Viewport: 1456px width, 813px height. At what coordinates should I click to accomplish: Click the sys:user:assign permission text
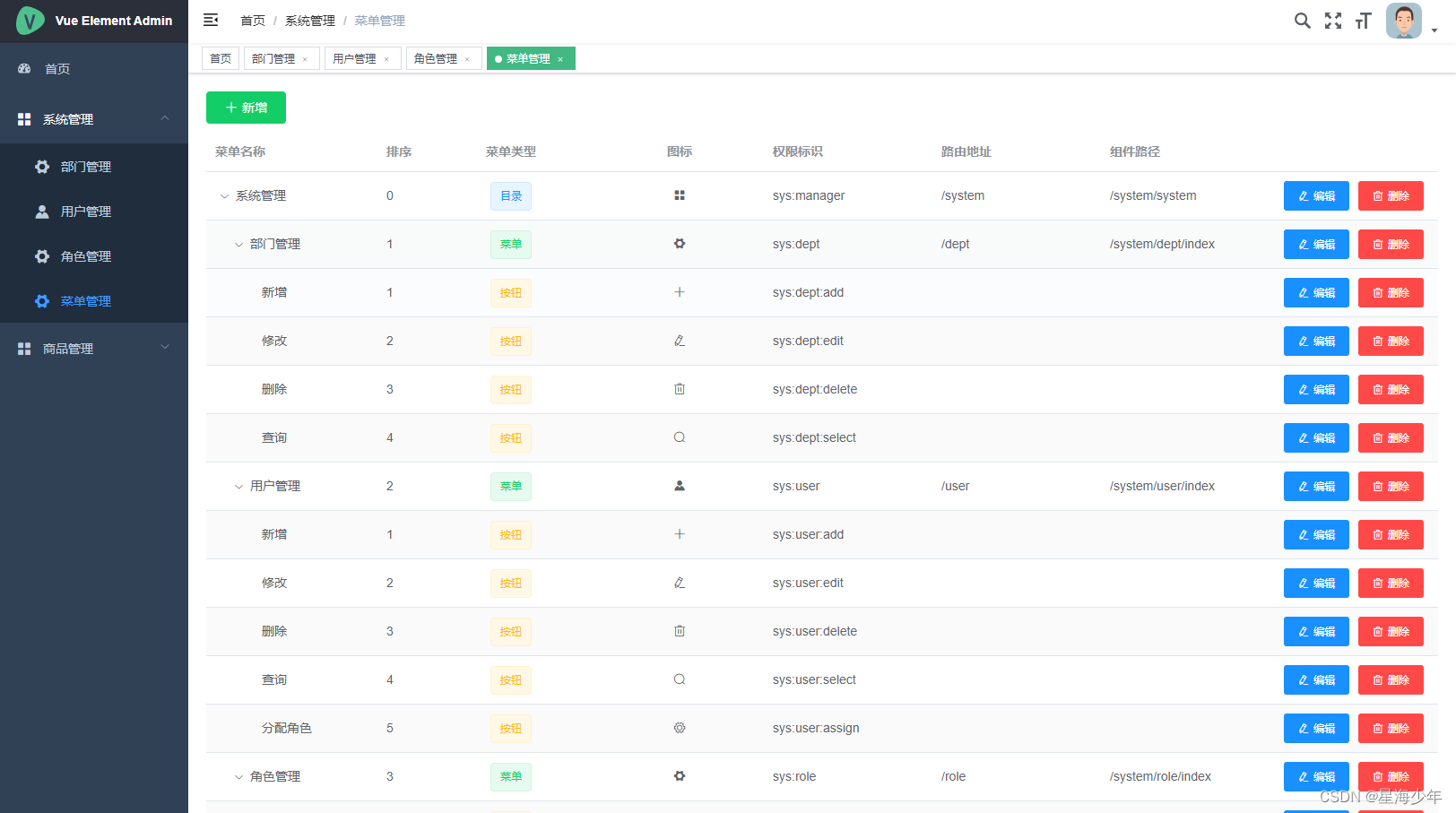tap(816, 728)
